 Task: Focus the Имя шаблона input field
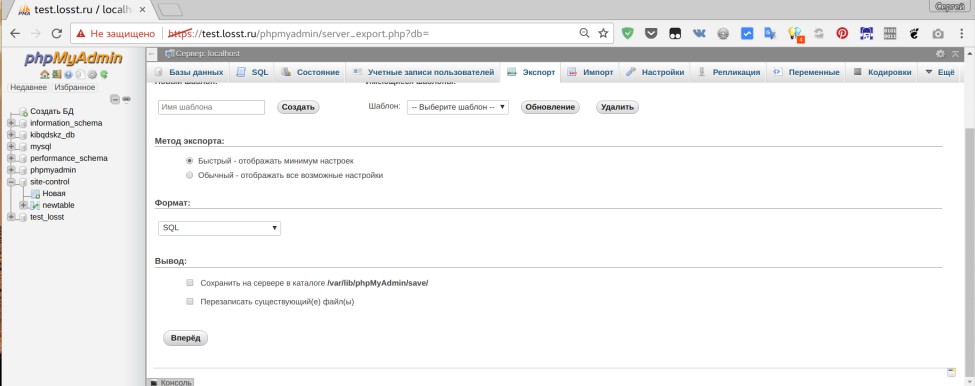pos(211,107)
